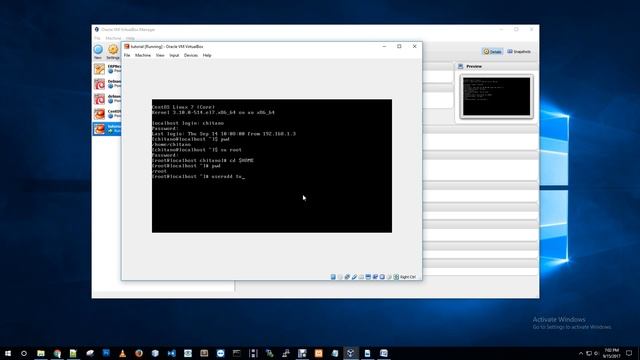Maximize the tutorial VM window
Screen dimensions: 640x360
(x=399, y=47)
